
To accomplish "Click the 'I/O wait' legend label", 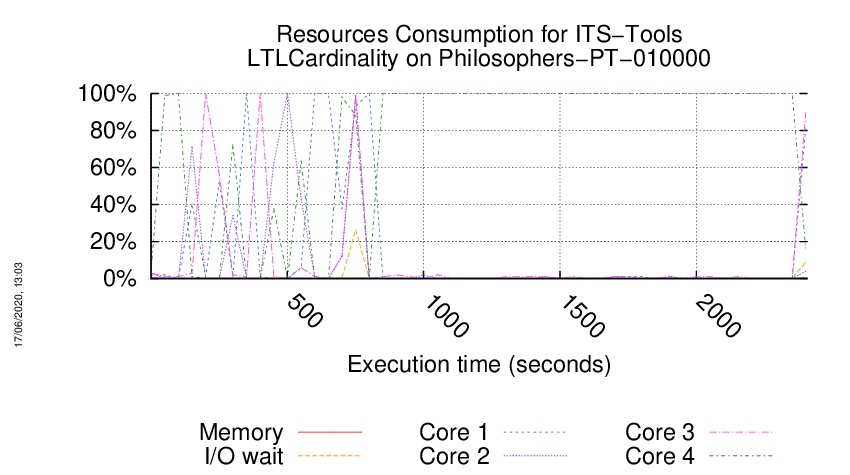I will pos(244,456).
